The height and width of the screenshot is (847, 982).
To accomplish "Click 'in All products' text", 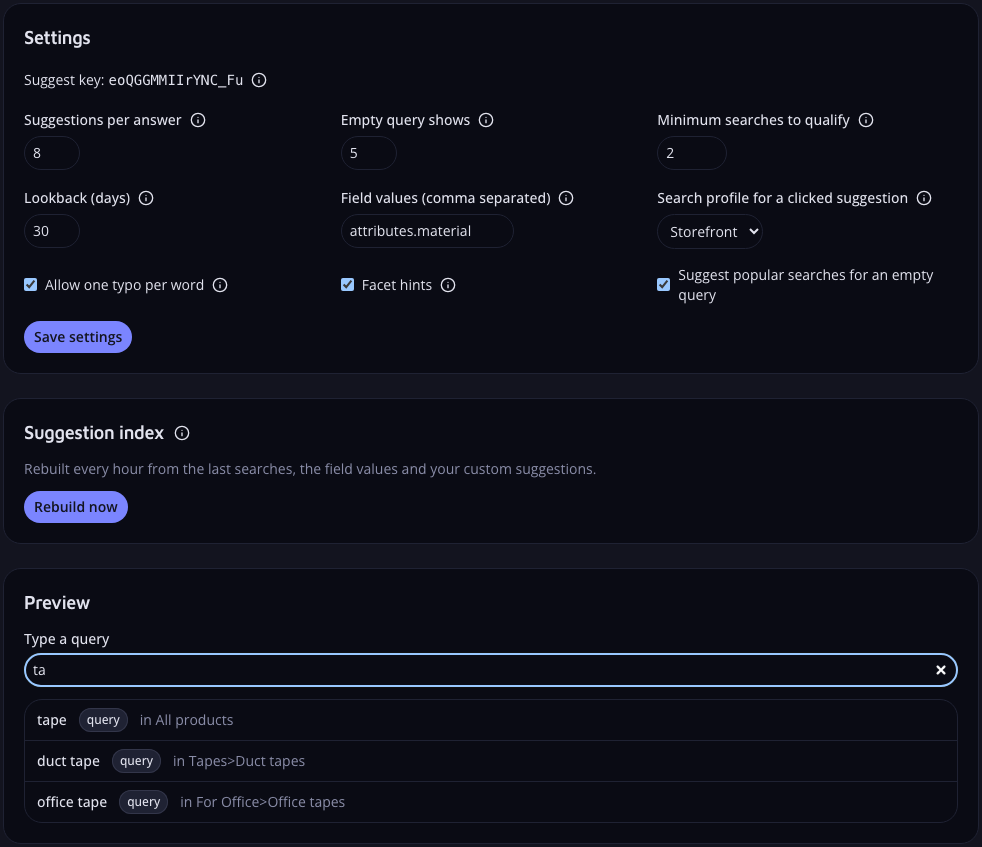I will point(187,720).
